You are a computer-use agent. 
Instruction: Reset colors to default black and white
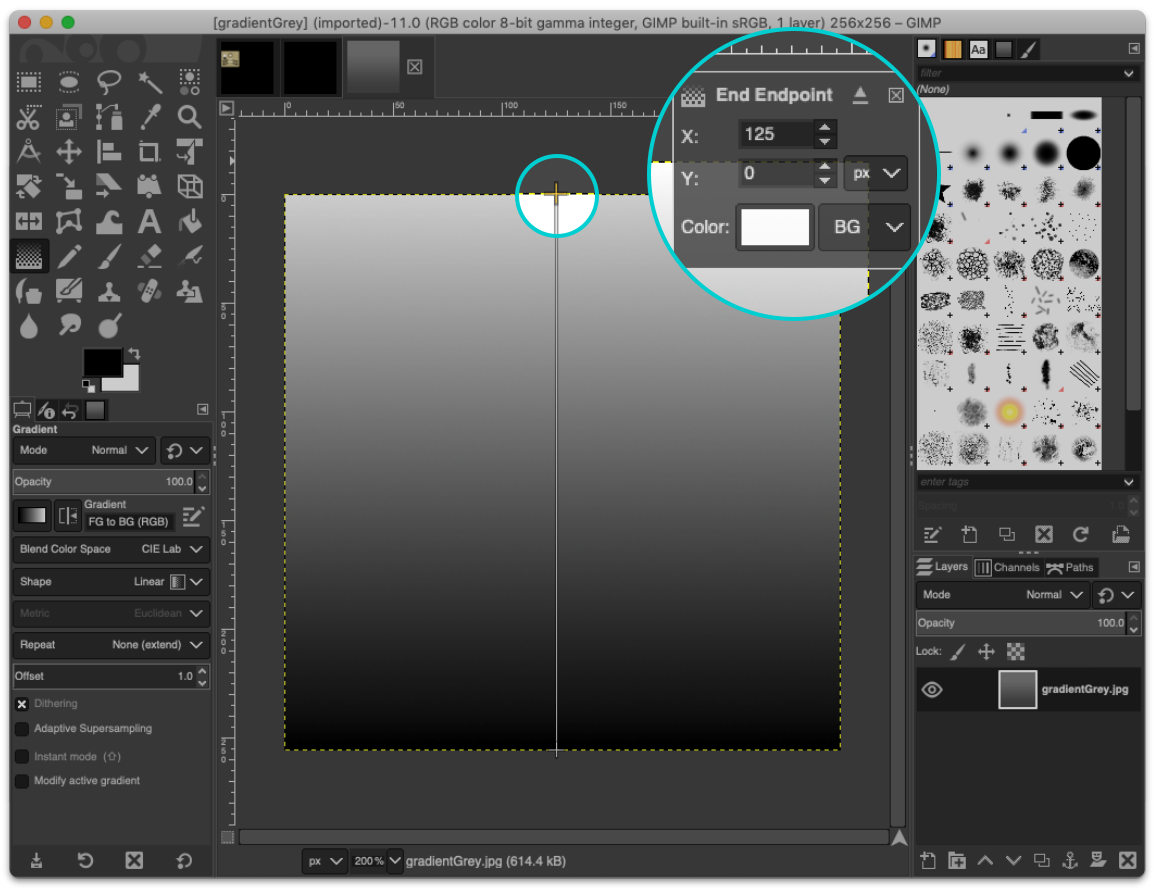click(88, 386)
